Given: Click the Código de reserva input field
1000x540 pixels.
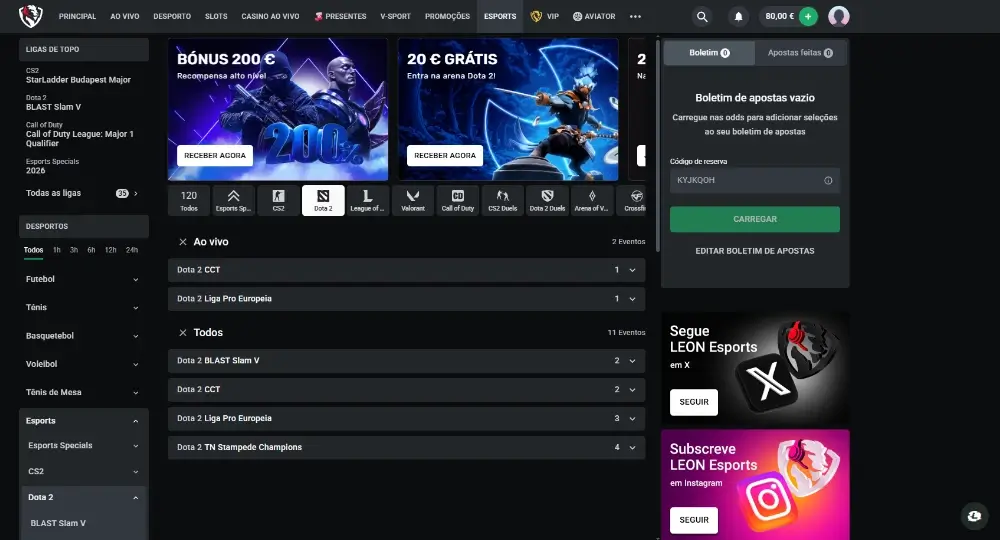Looking at the screenshot, I should [745, 181].
